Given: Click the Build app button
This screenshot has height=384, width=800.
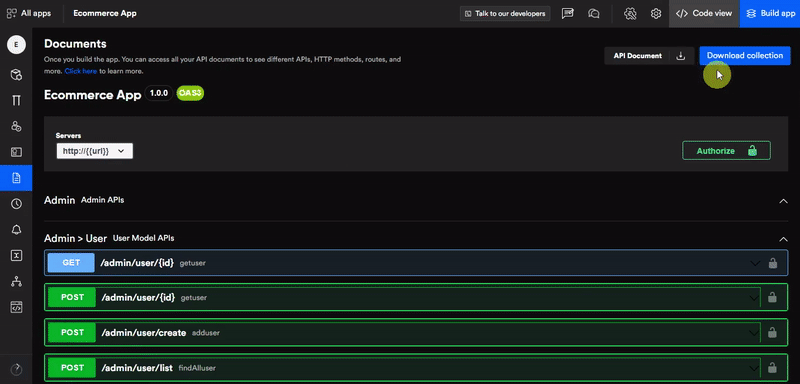Looking at the screenshot, I should [770, 14].
